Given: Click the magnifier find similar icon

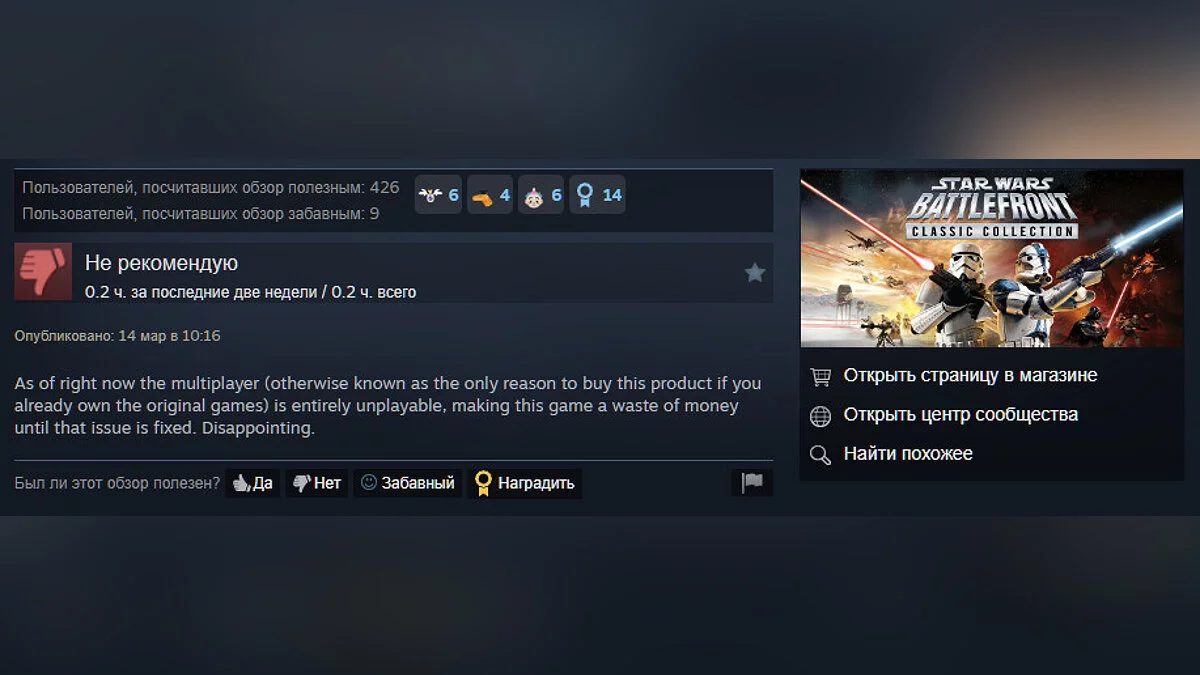Looking at the screenshot, I should [x=820, y=455].
